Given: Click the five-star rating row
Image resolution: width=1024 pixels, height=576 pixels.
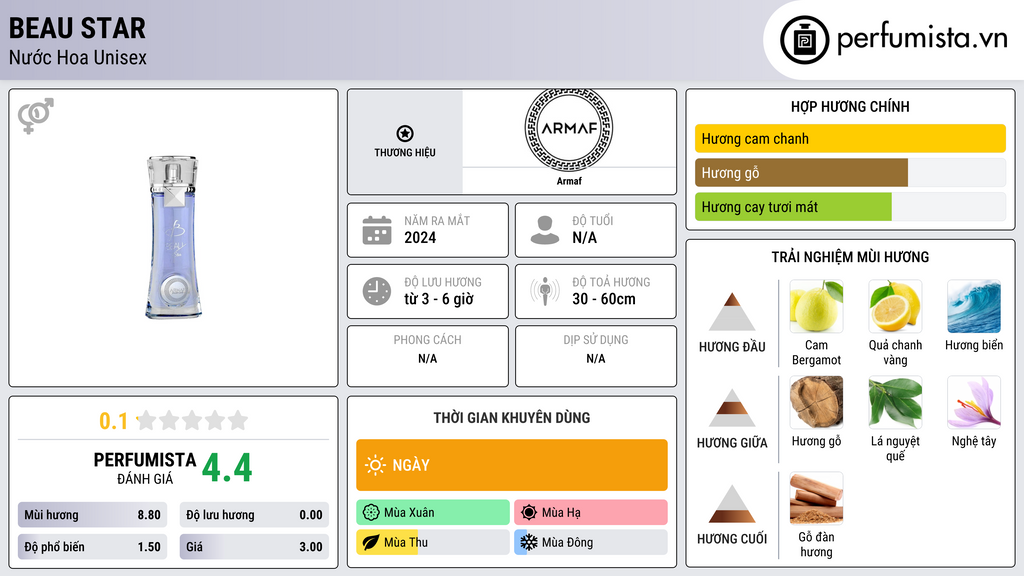Looking at the screenshot, I should pyautogui.click(x=191, y=420).
